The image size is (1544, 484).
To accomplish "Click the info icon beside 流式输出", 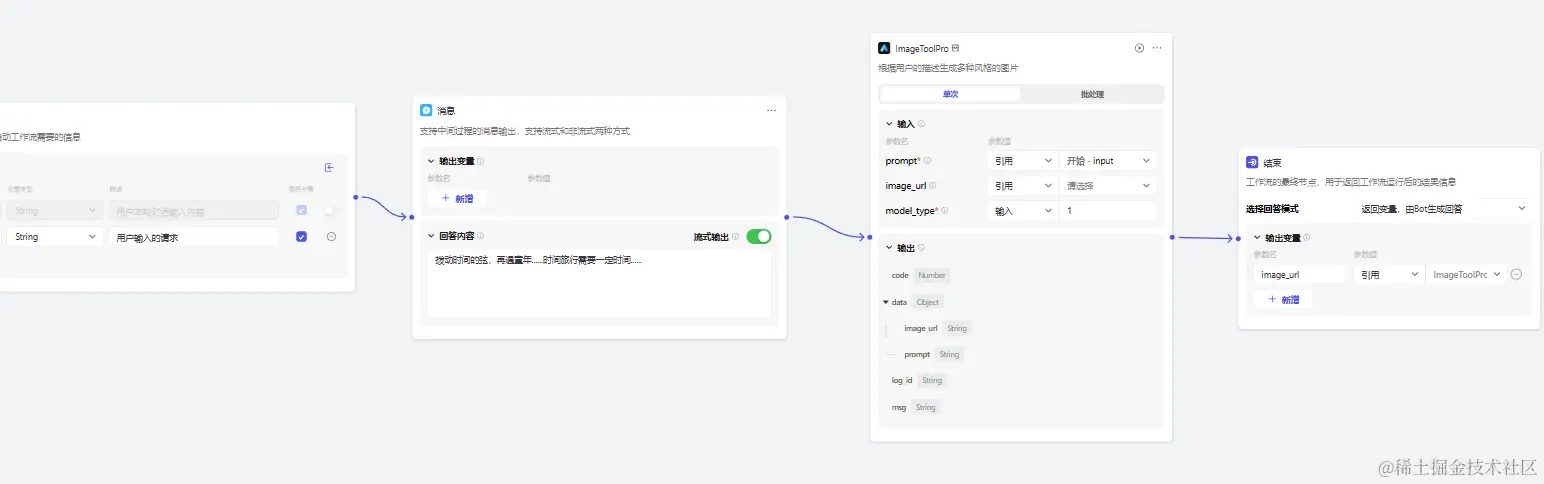I will click(x=735, y=237).
